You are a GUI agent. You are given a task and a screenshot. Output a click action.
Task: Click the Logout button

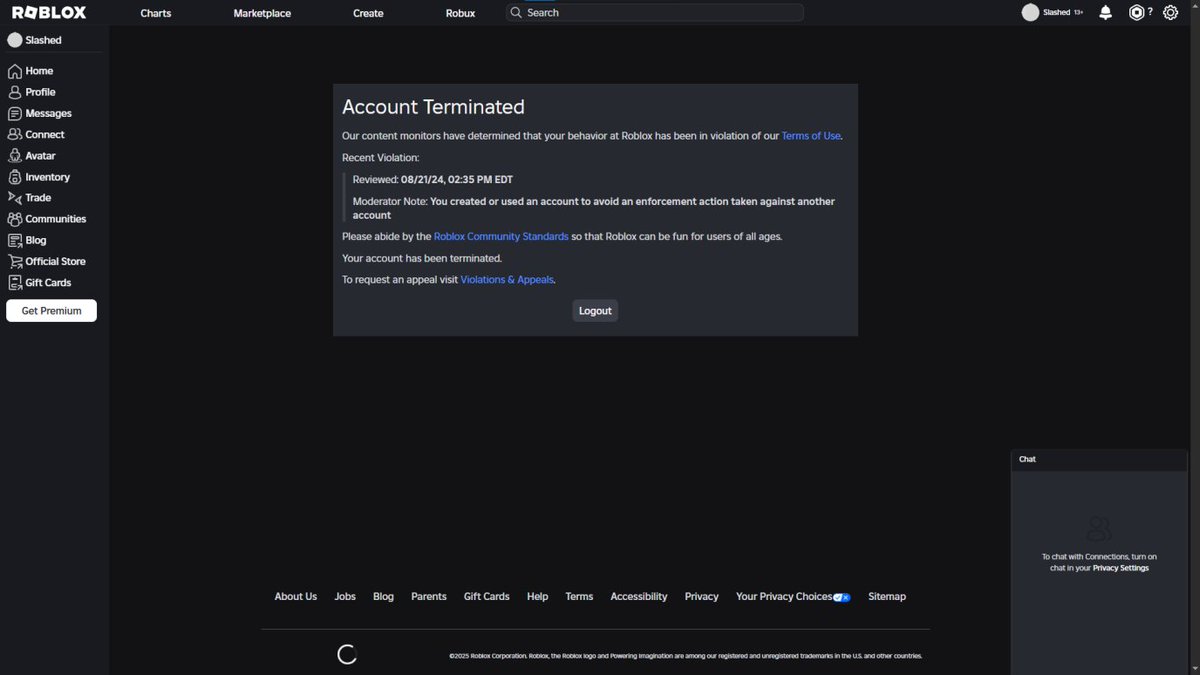coord(595,311)
